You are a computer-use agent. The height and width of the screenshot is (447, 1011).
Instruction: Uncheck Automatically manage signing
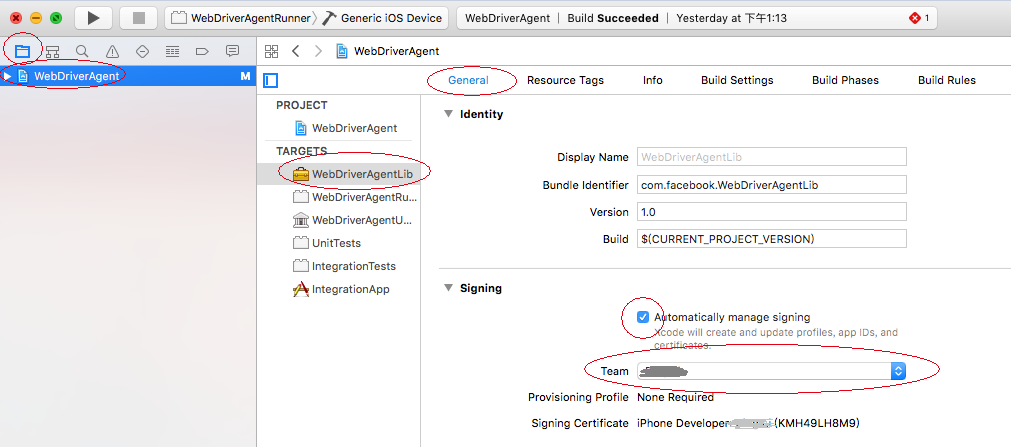pos(643,317)
